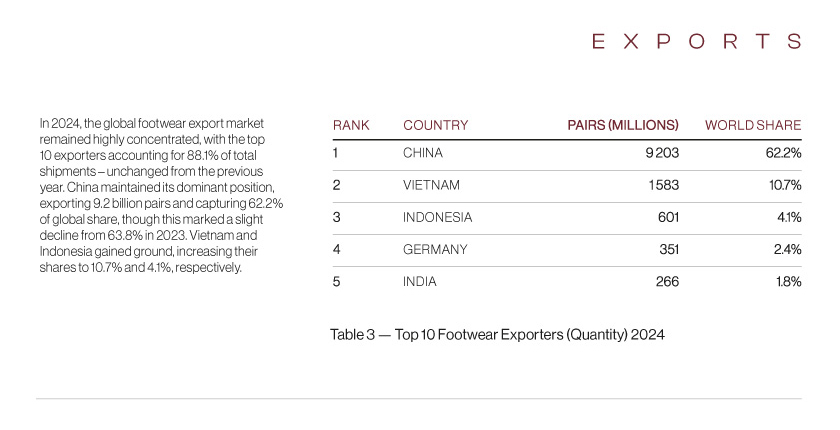840x430 pixels.
Task: Select the 601 pairs value
Action: [x=669, y=217]
